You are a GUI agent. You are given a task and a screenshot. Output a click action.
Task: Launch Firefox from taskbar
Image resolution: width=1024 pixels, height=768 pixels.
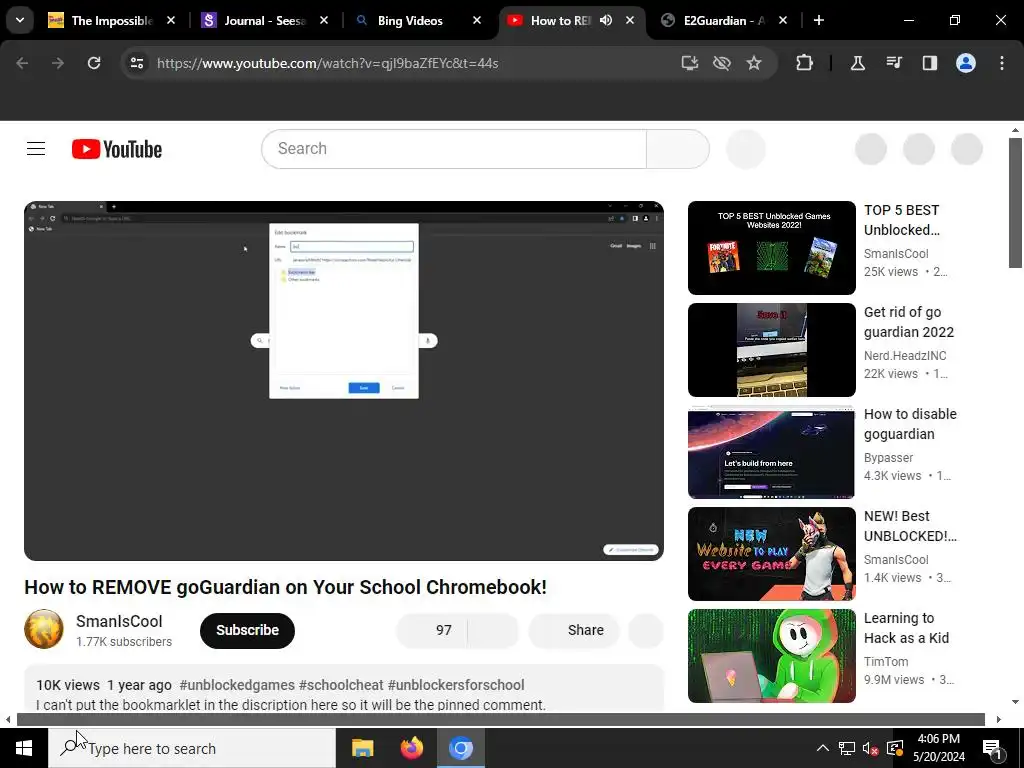411,748
